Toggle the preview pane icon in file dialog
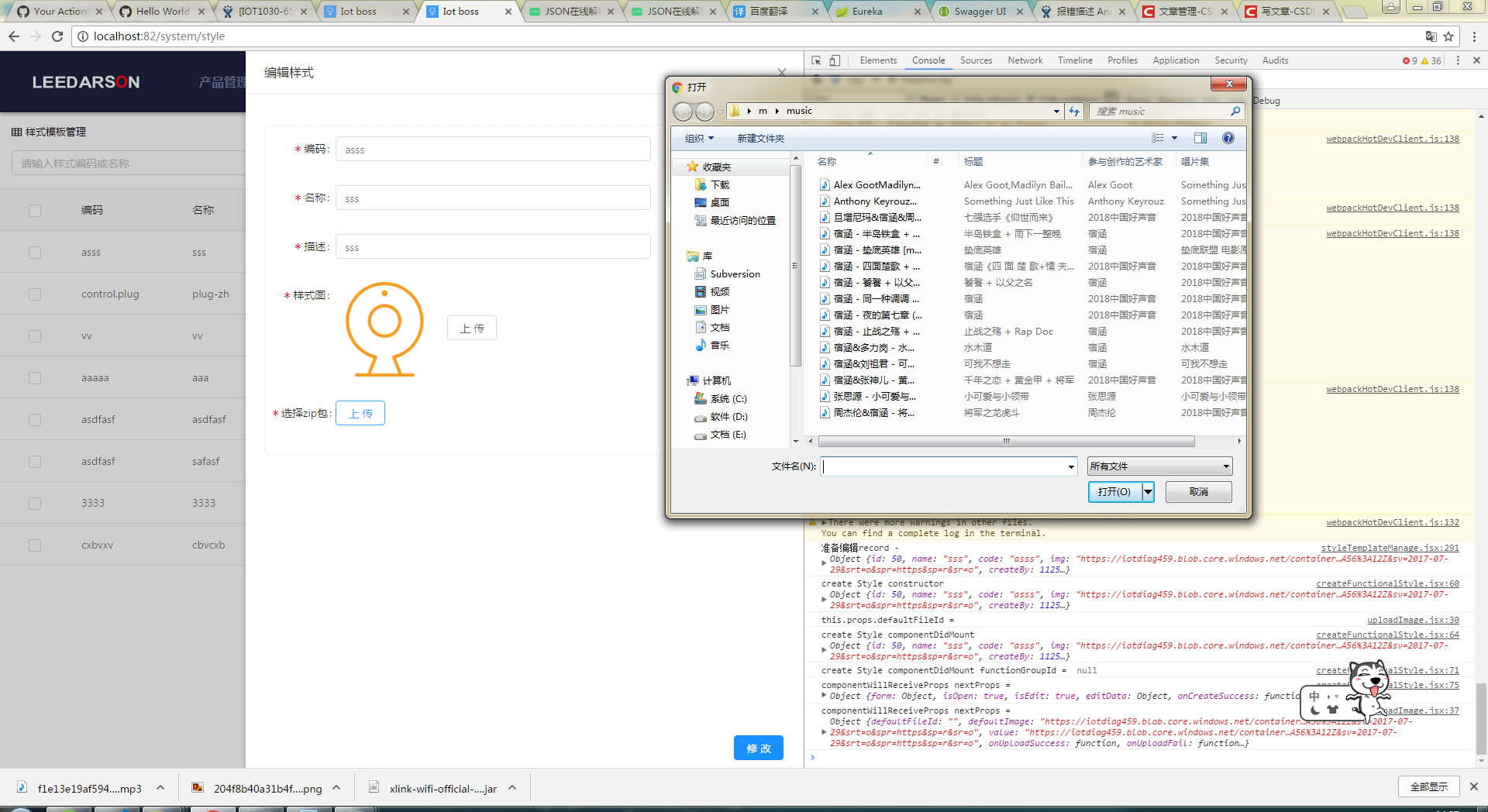Screen dimensions: 1488x812 [x=1200, y=138]
